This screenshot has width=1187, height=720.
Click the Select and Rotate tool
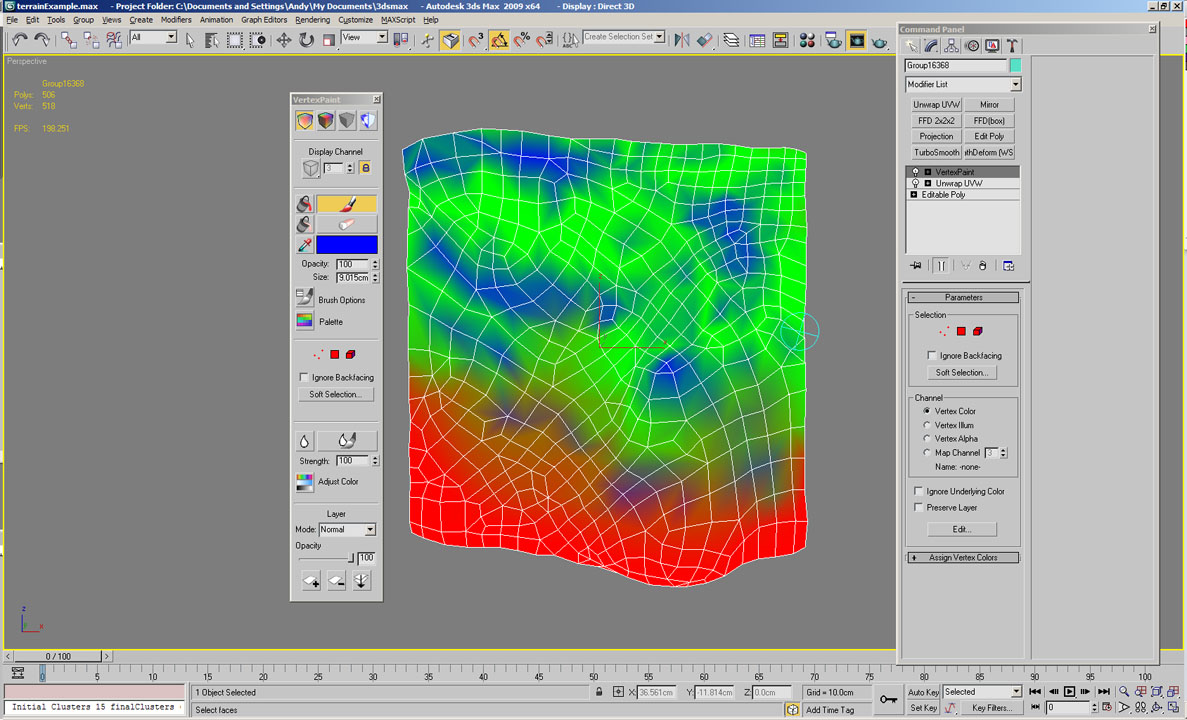[306, 40]
